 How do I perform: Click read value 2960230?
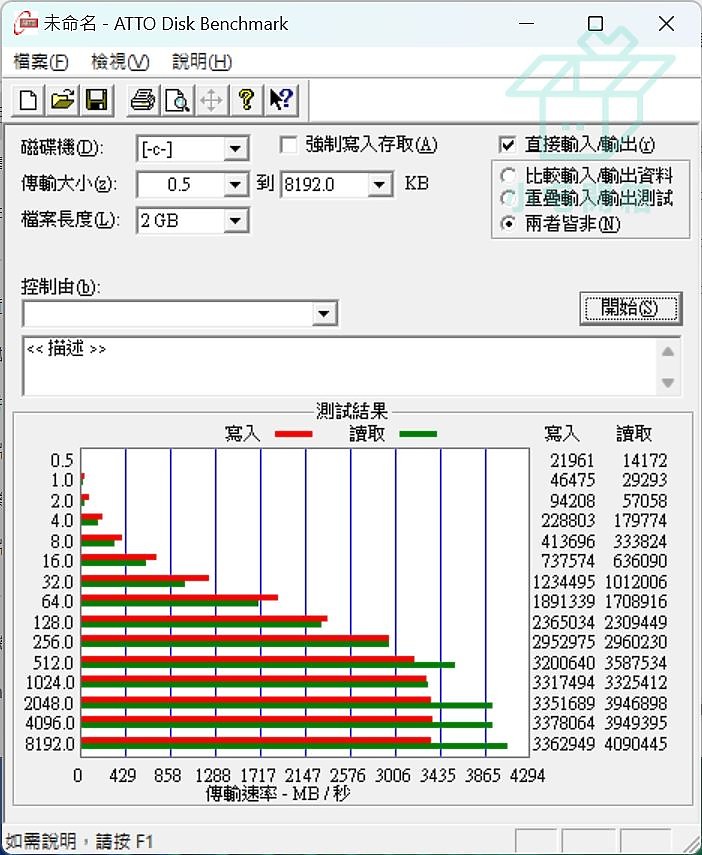[635, 642]
